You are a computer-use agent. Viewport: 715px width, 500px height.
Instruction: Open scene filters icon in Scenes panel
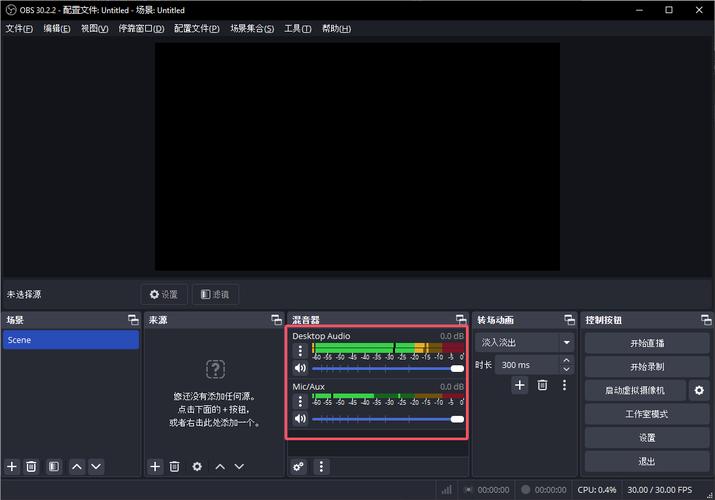pos(54,466)
